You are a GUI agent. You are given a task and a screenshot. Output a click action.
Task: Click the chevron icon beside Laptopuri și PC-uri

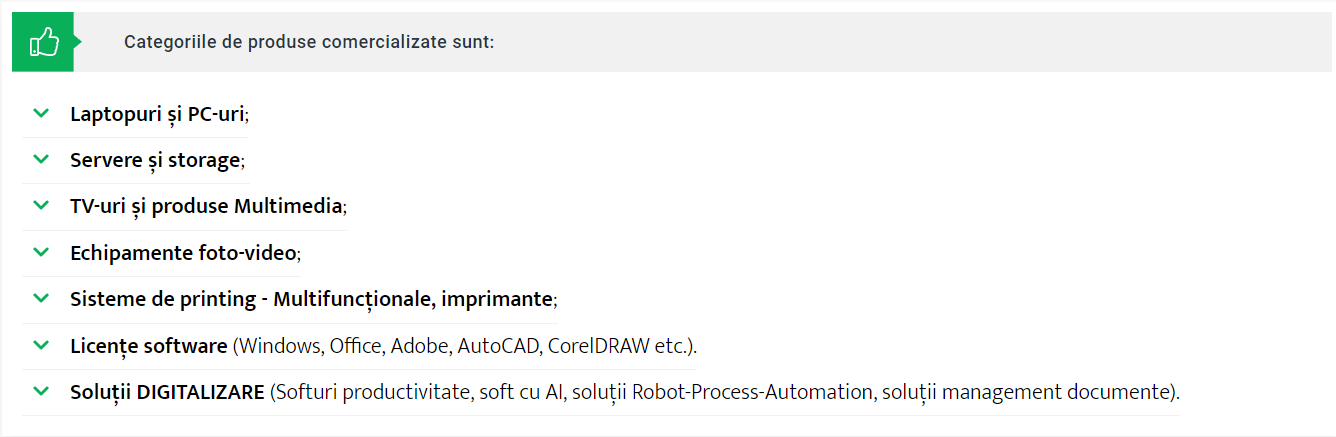coord(41,113)
